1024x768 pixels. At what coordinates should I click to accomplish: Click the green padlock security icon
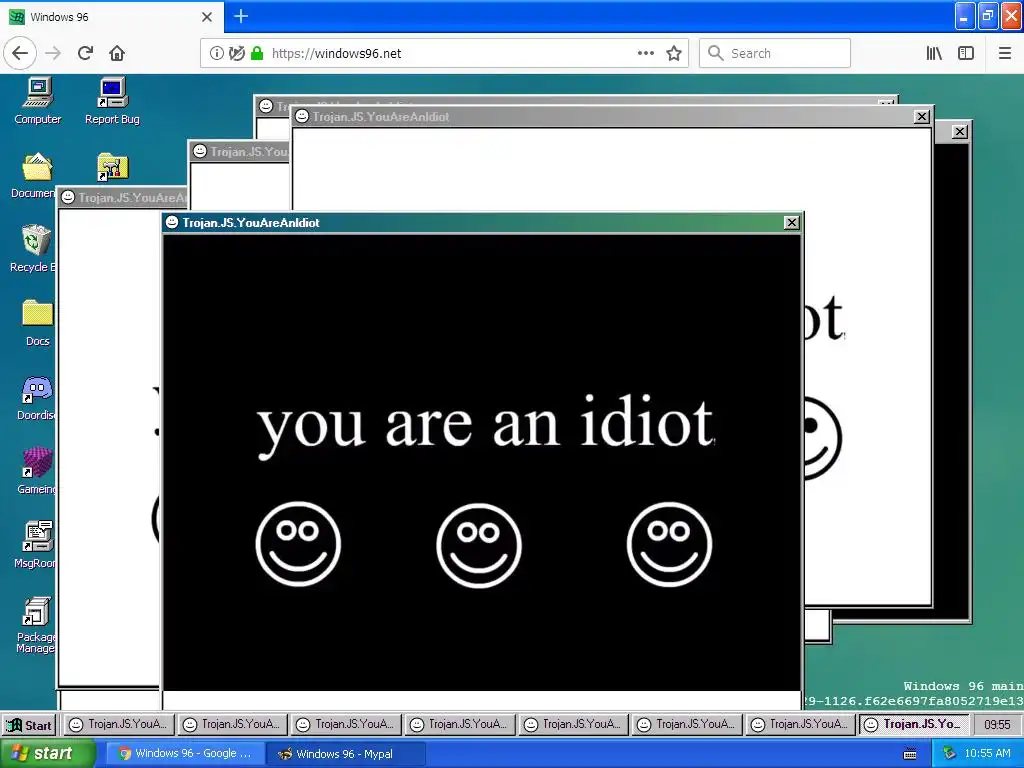tap(257, 53)
